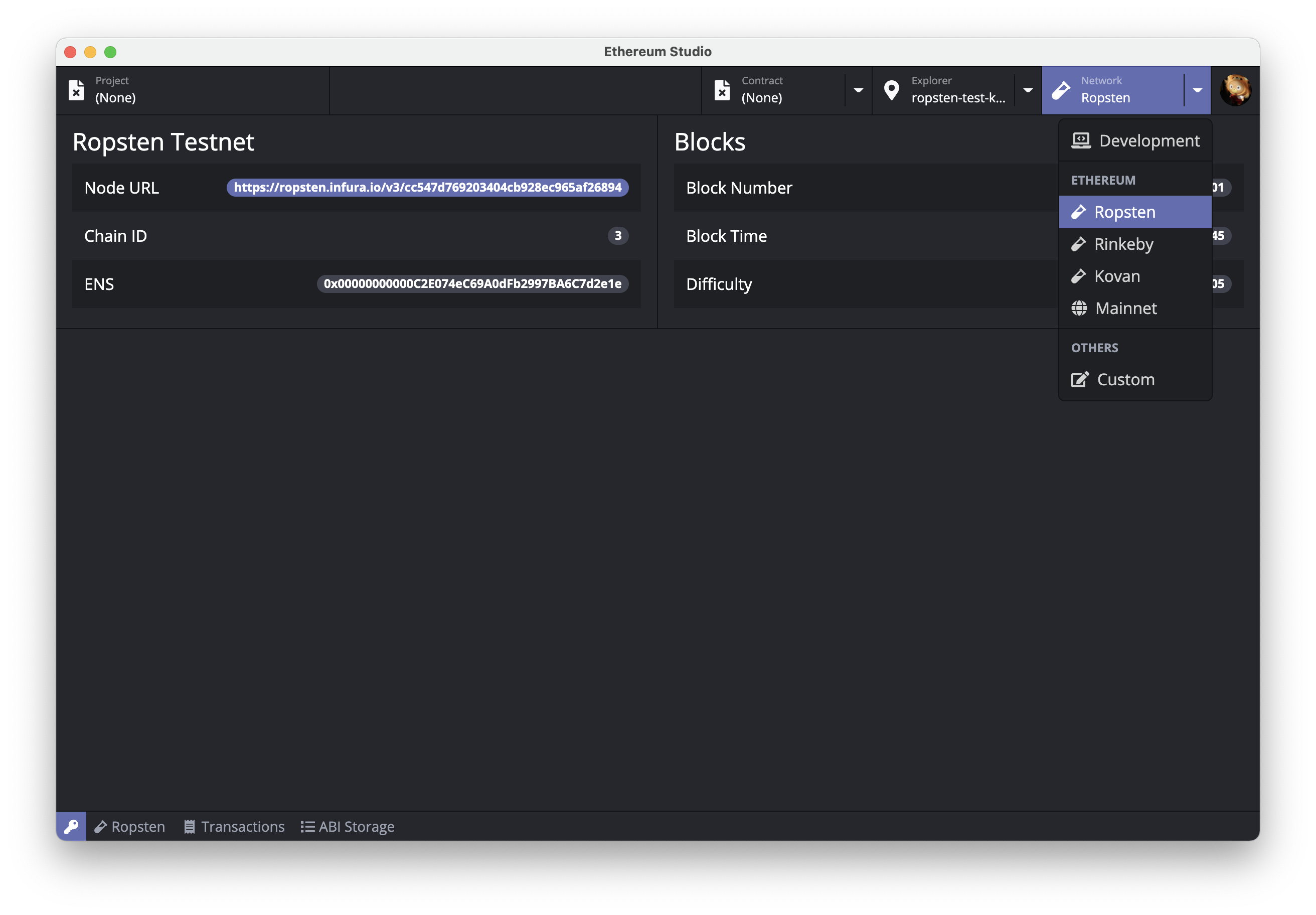Click the Explorer location pin icon
Viewport: 1316px width, 915px height.
891,90
